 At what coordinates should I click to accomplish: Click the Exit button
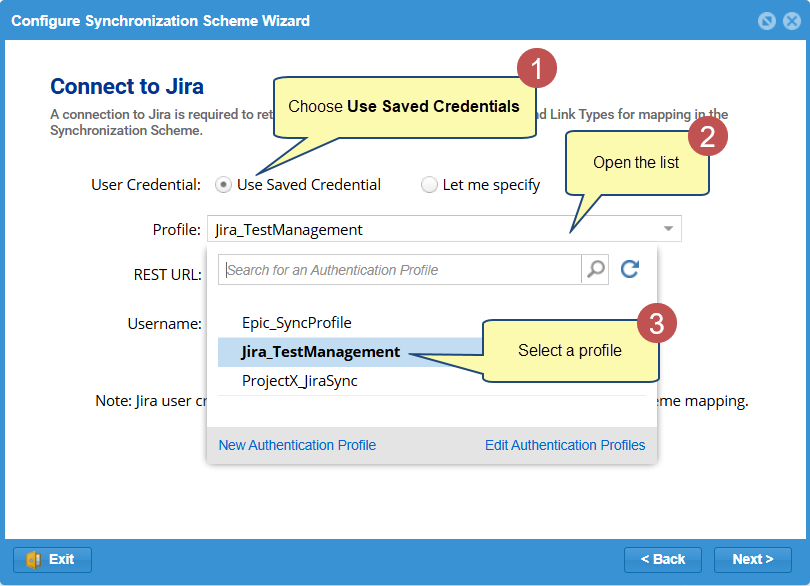pyautogui.click(x=52, y=560)
